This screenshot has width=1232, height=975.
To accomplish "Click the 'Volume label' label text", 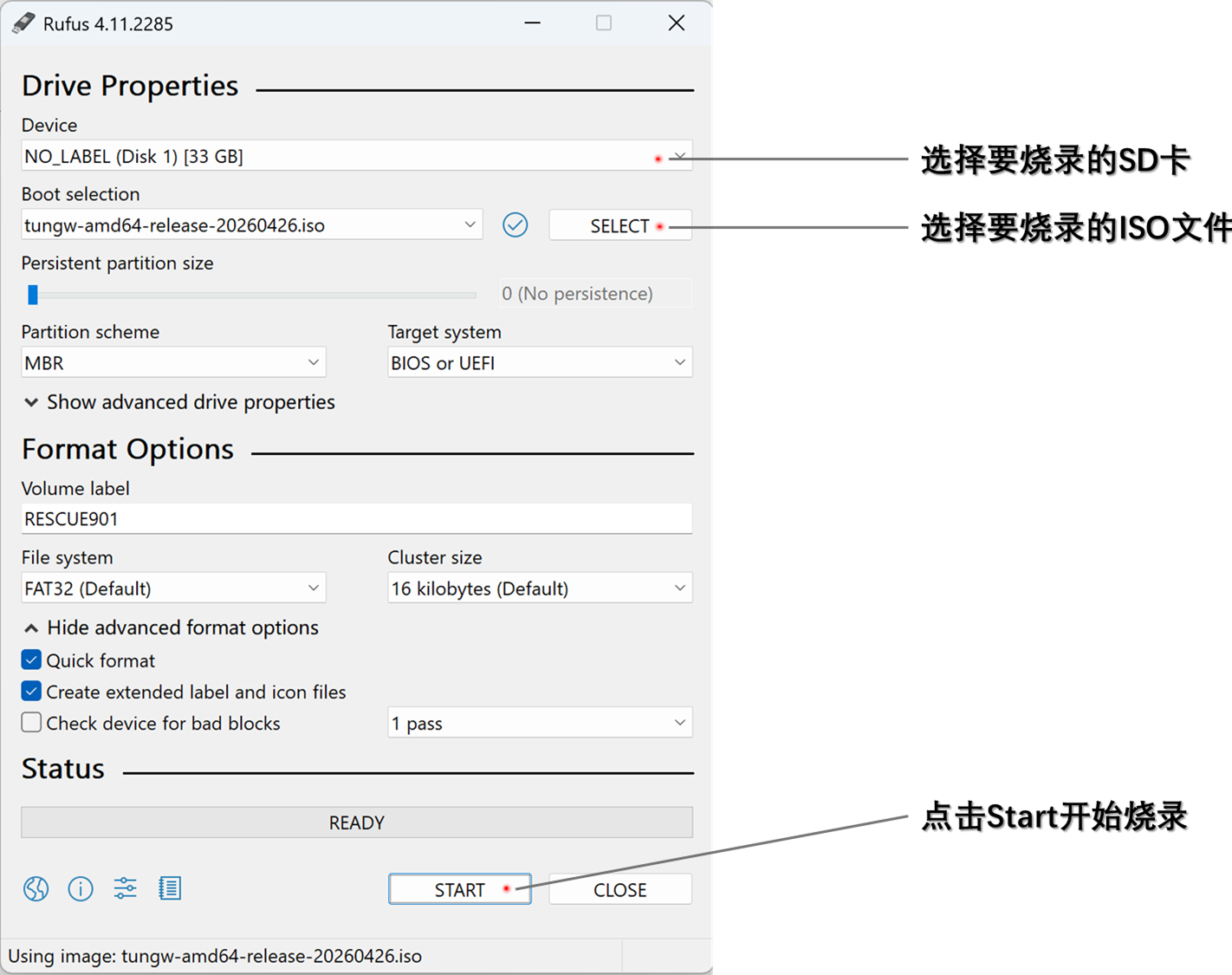I will point(75,489).
